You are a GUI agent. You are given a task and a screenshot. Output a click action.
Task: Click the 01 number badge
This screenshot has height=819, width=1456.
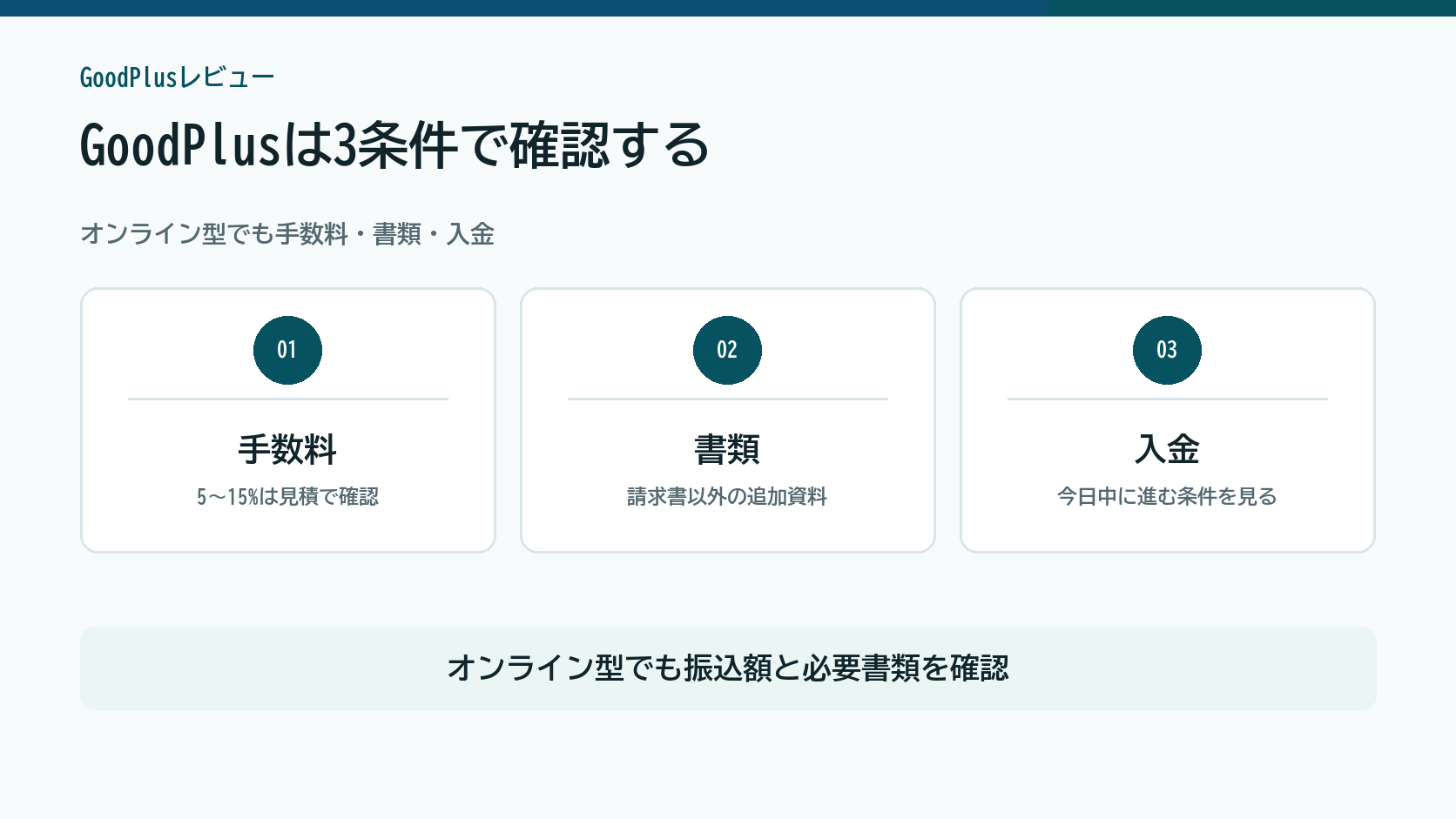(287, 350)
